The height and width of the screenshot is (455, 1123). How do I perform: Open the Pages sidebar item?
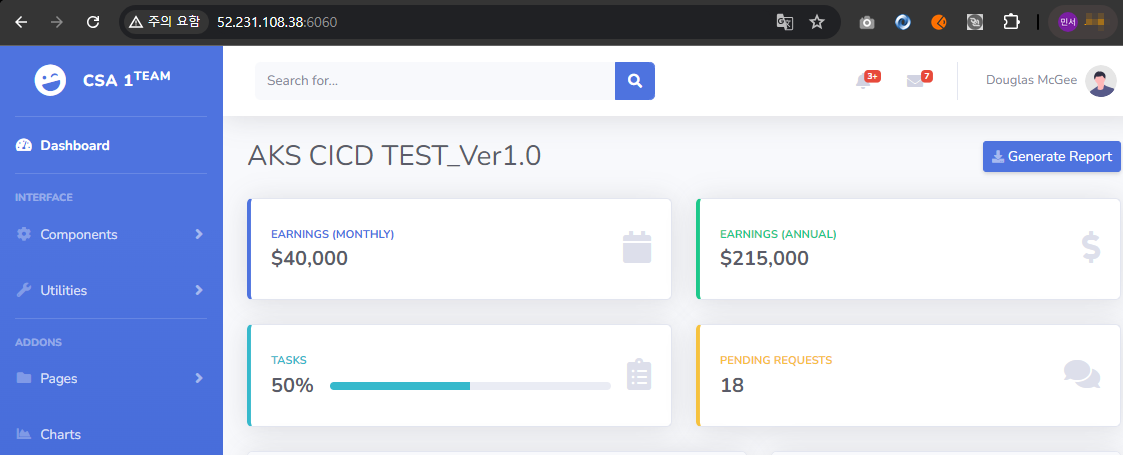tap(111, 378)
